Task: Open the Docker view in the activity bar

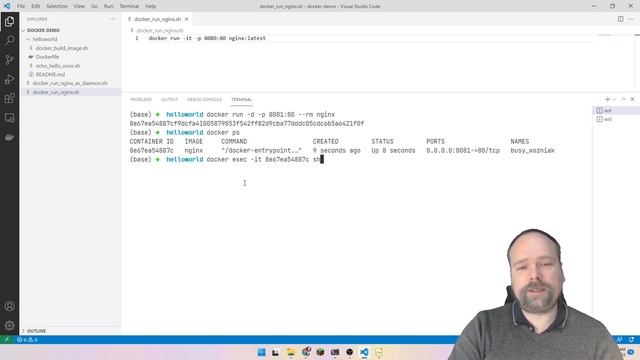Action: pos(9,137)
